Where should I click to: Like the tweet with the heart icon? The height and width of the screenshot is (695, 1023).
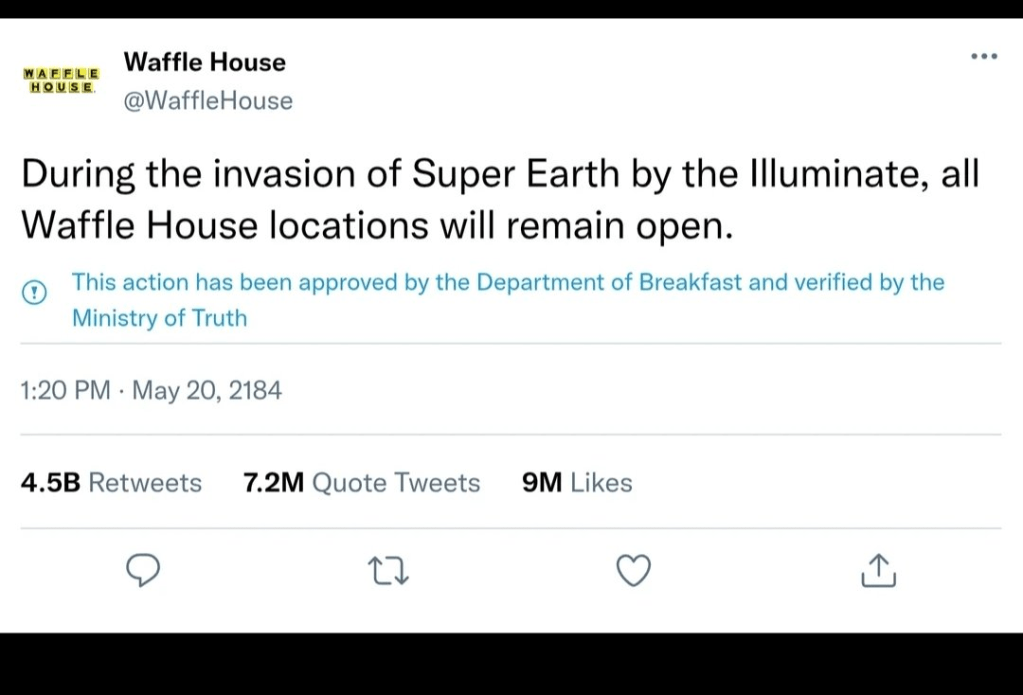click(633, 570)
